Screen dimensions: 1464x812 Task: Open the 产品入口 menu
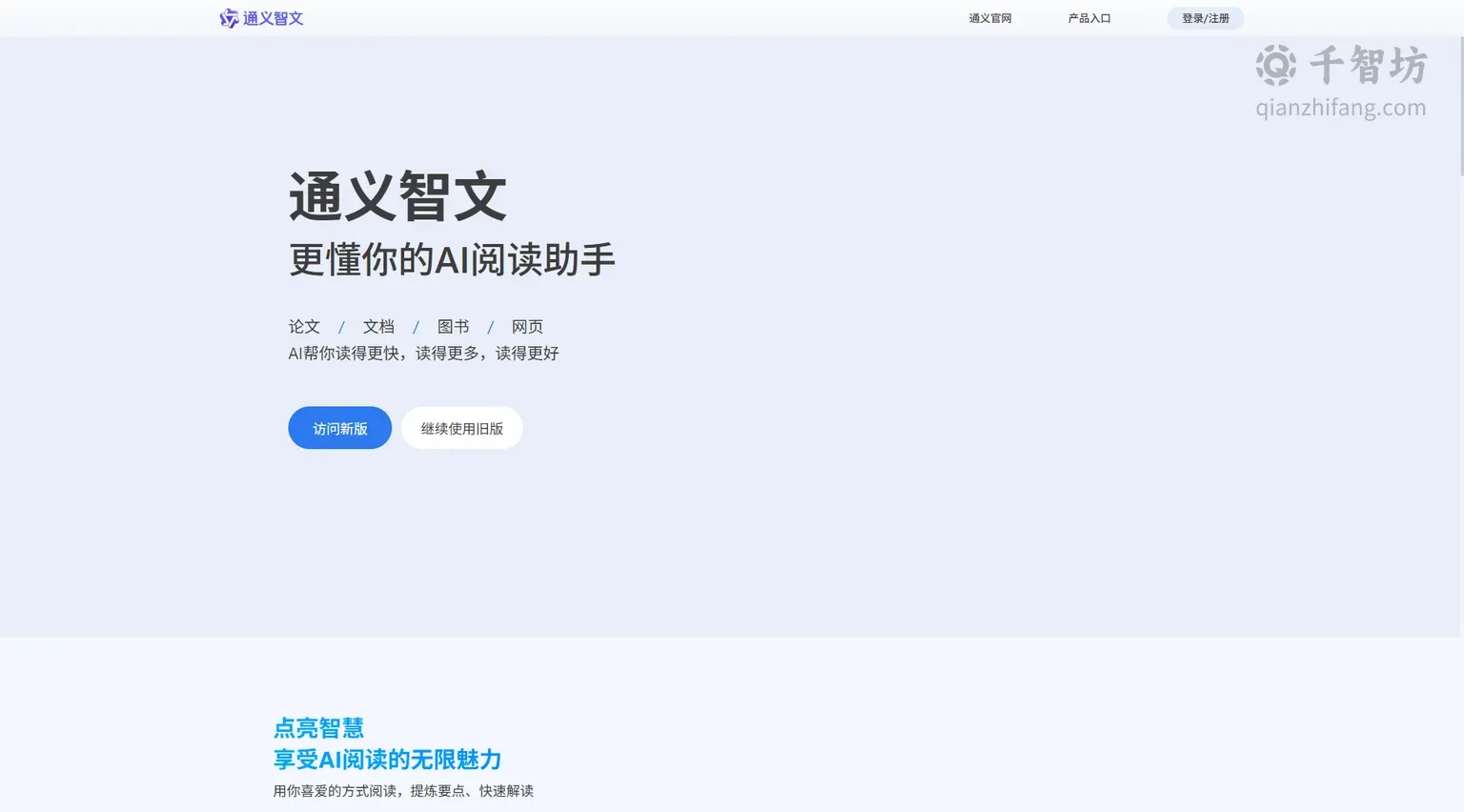[1089, 18]
